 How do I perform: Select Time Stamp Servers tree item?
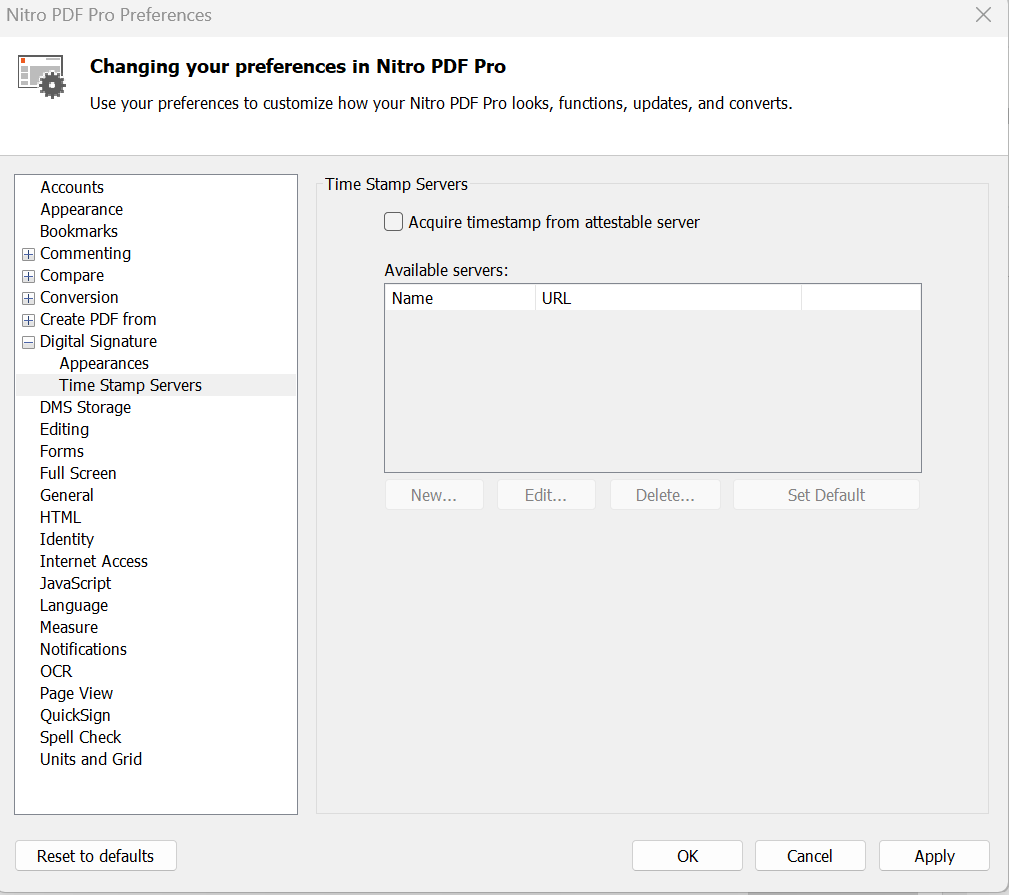pos(131,385)
